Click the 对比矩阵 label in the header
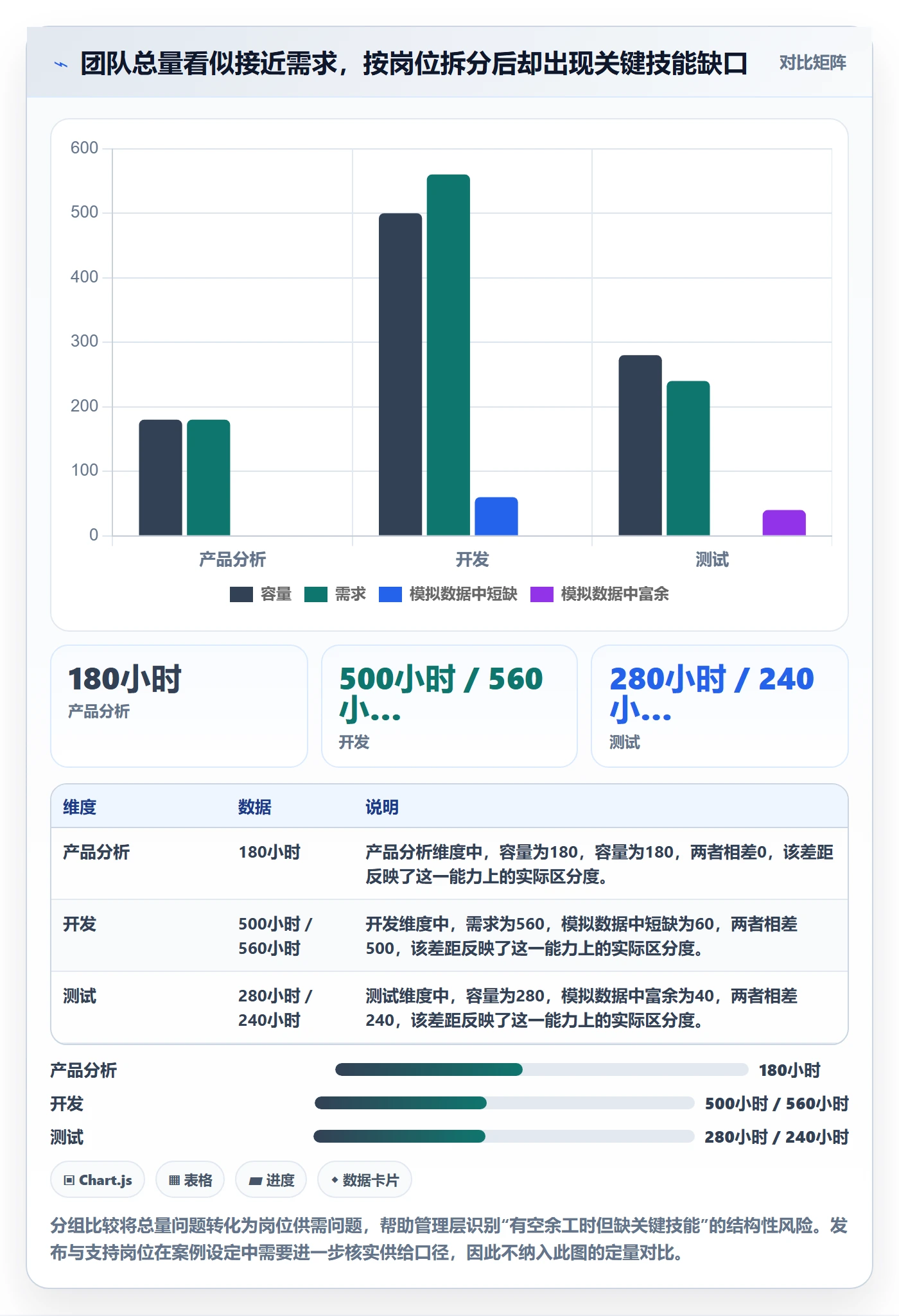Viewport: 899px width, 1316px height. pyautogui.click(x=812, y=63)
